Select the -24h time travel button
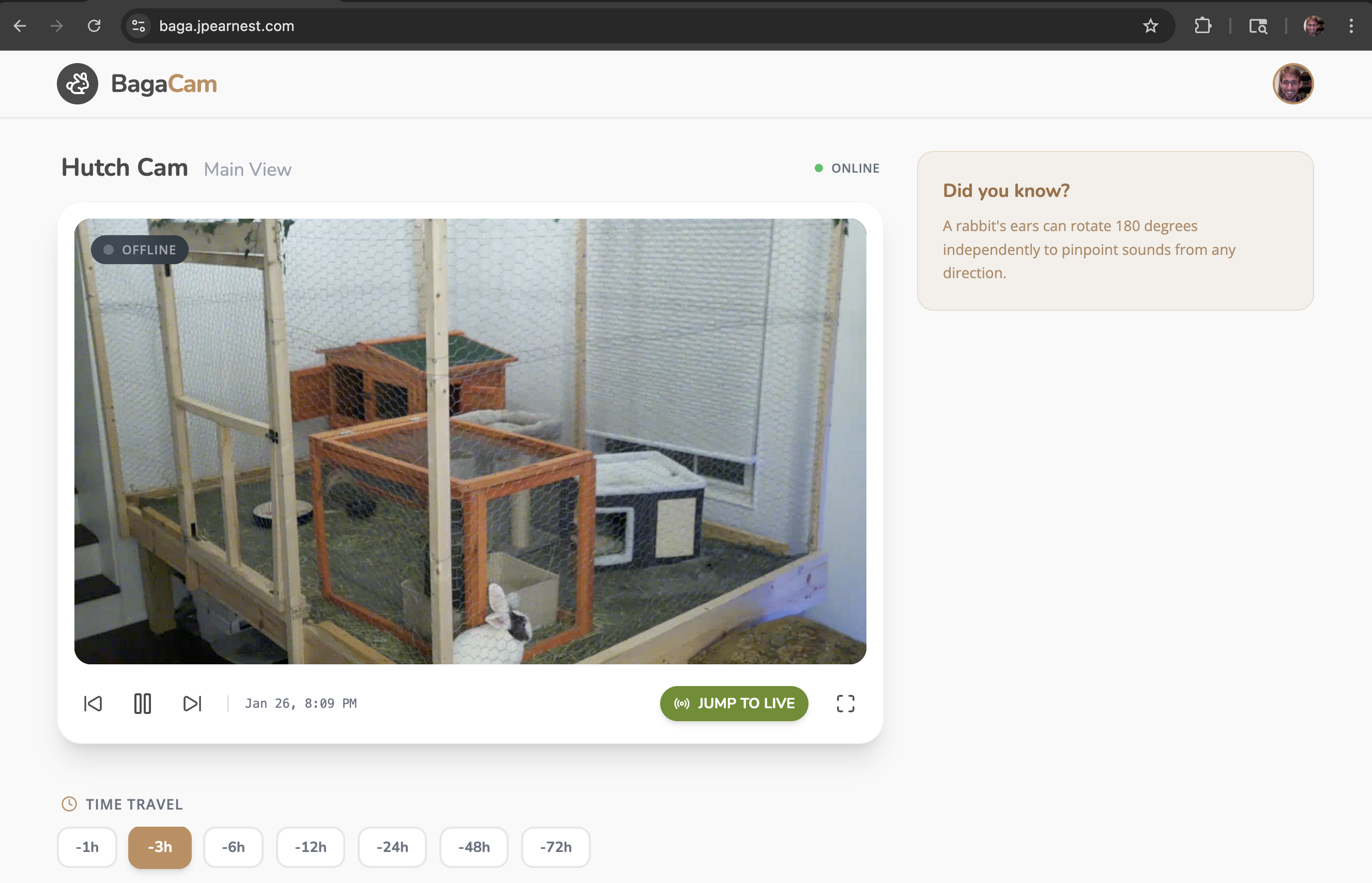The width and height of the screenshot is (1372, 883). pos(392,847)
